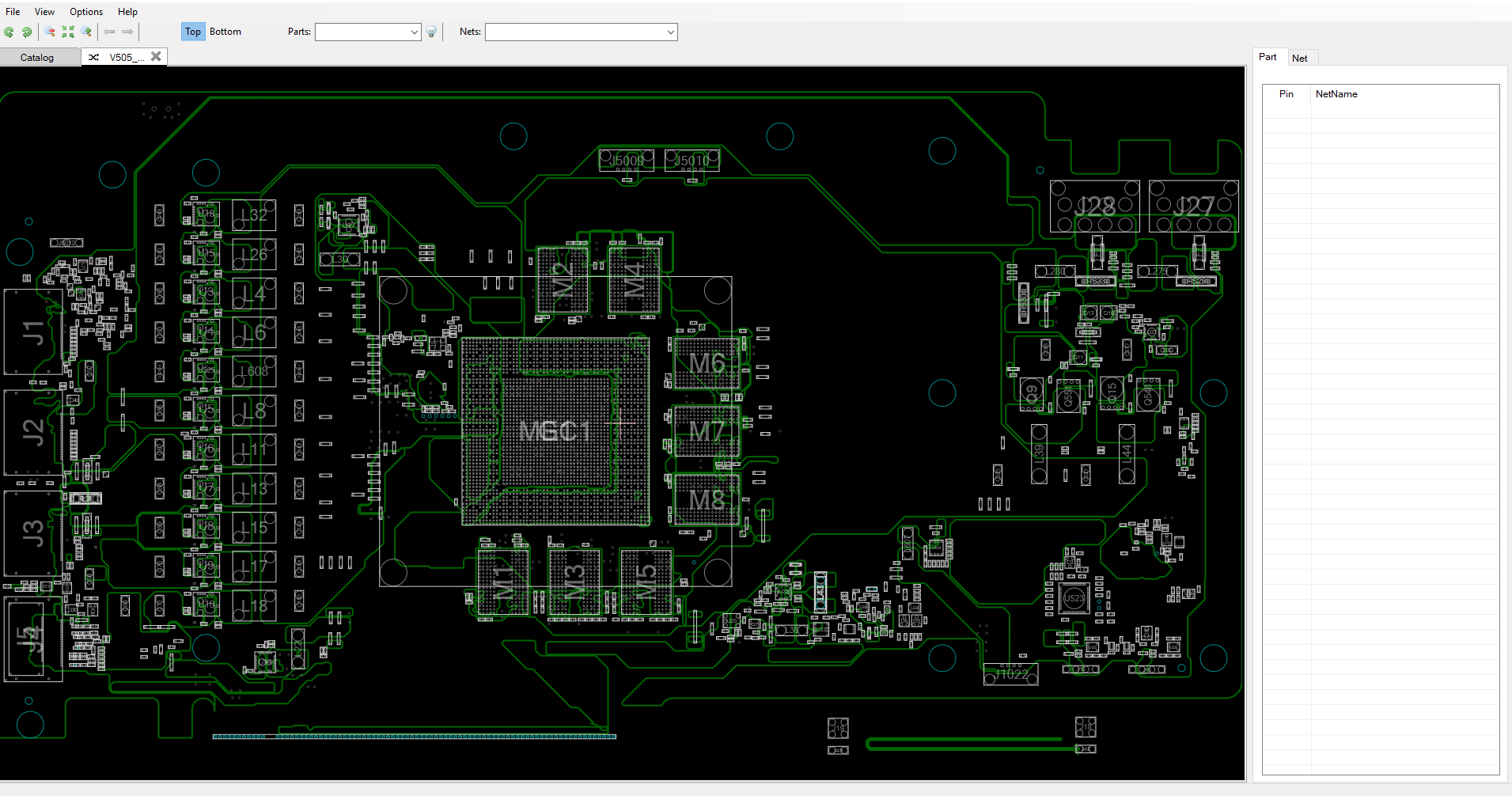
Task: Click the forward arrow navigation icon
Action: [x=127, y=32]
